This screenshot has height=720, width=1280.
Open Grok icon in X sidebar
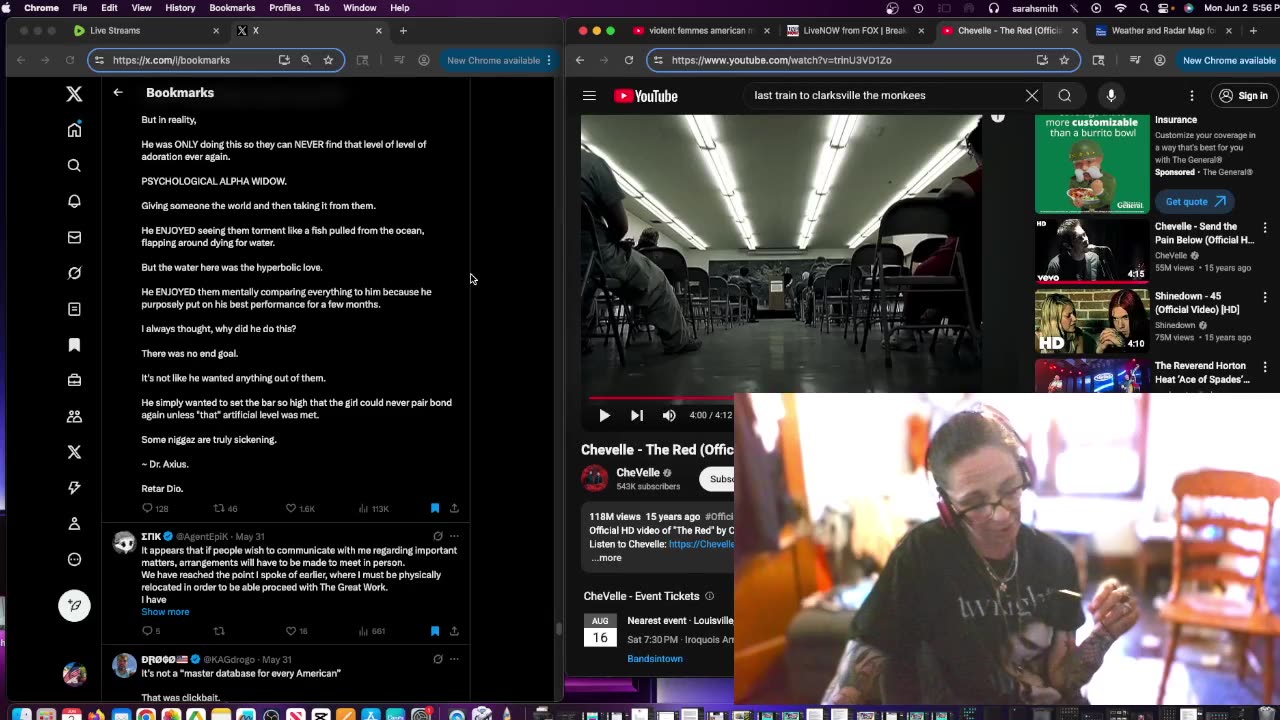tap(74, 273)
